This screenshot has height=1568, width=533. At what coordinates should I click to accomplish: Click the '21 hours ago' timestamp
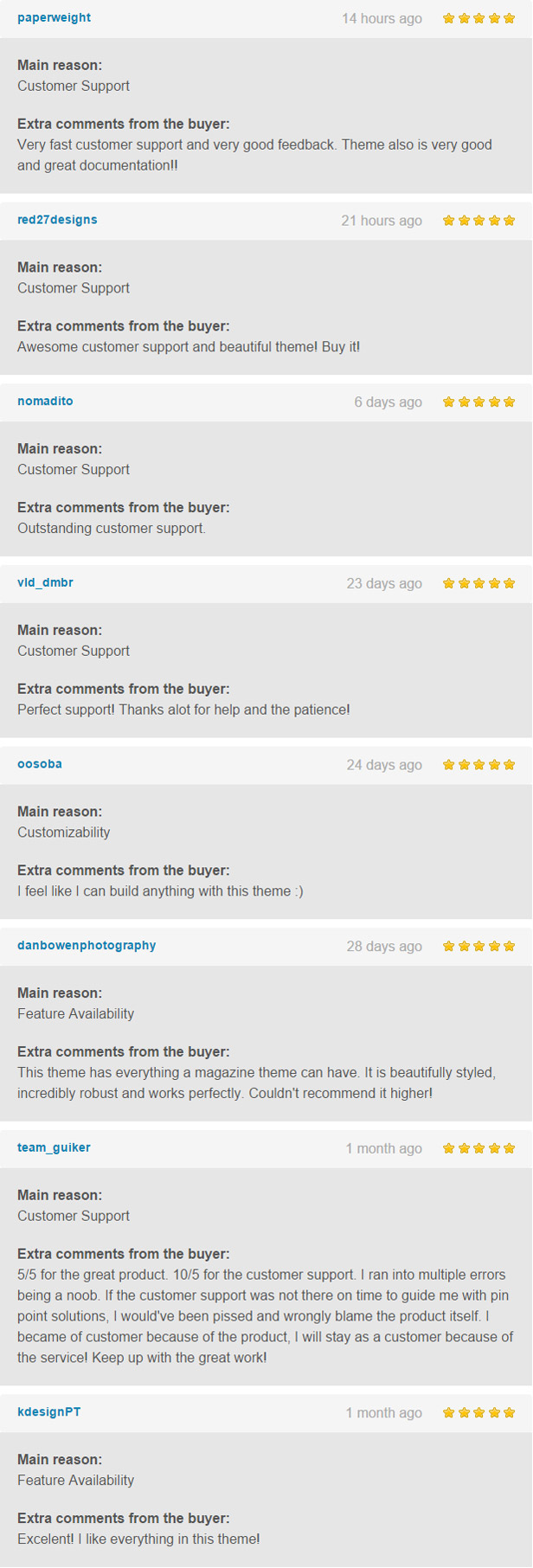click(382, 221)
